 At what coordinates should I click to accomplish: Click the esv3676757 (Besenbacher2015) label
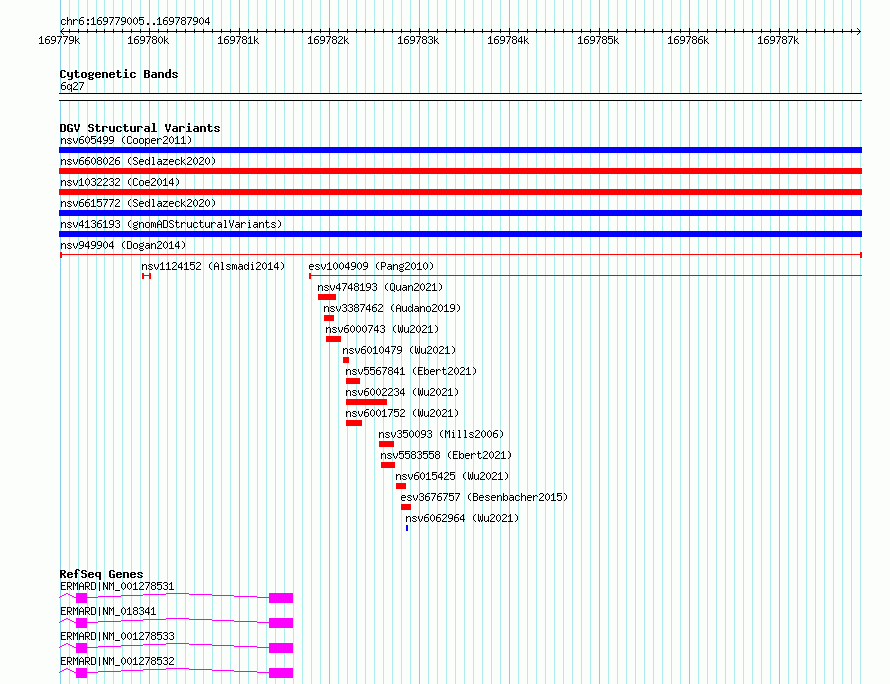click(x=484, y=497)
